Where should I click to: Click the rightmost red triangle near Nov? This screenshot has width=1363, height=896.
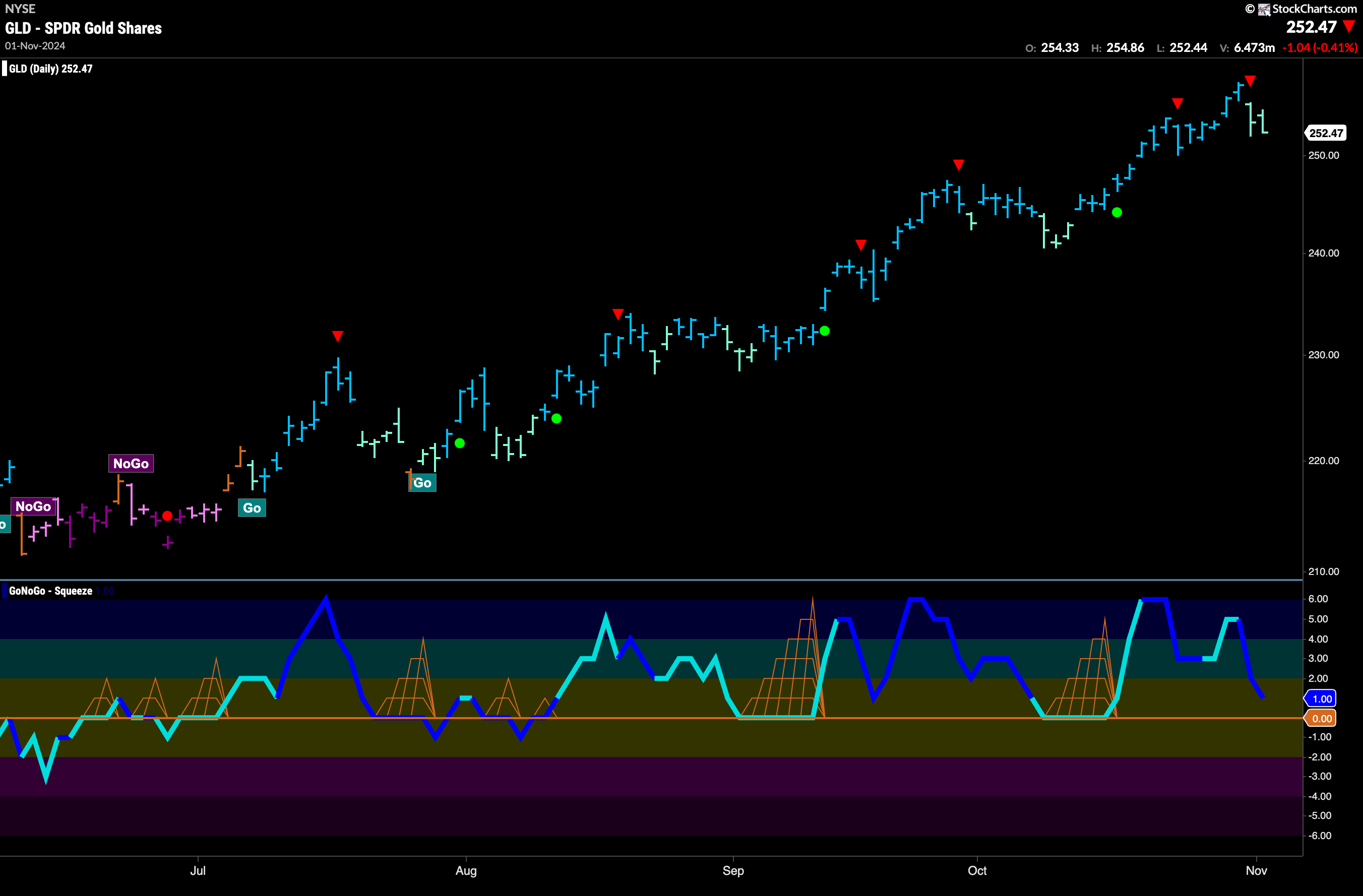pos(1250,81)
